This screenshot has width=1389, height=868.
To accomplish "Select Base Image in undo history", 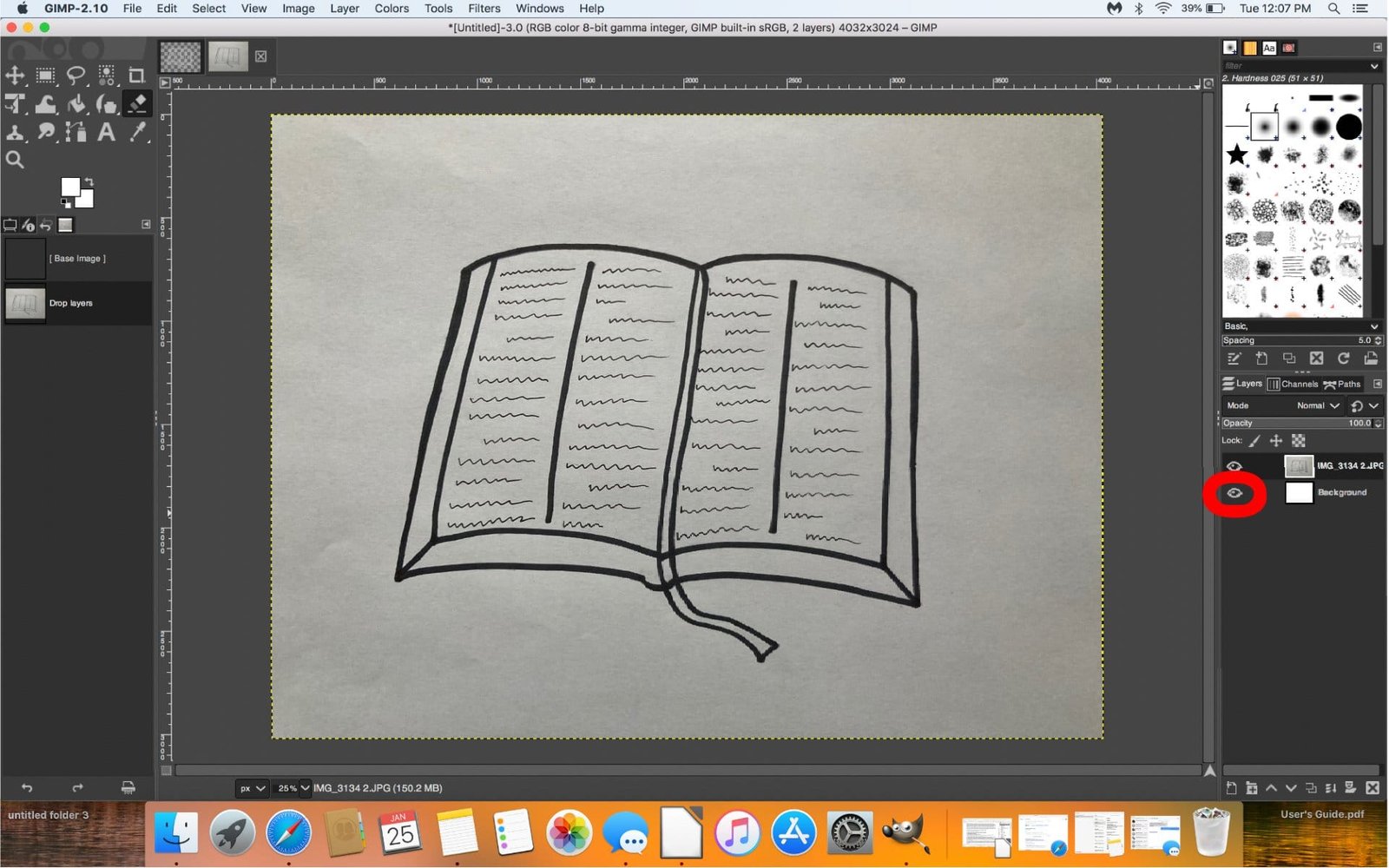I will (x=77, y=259).
